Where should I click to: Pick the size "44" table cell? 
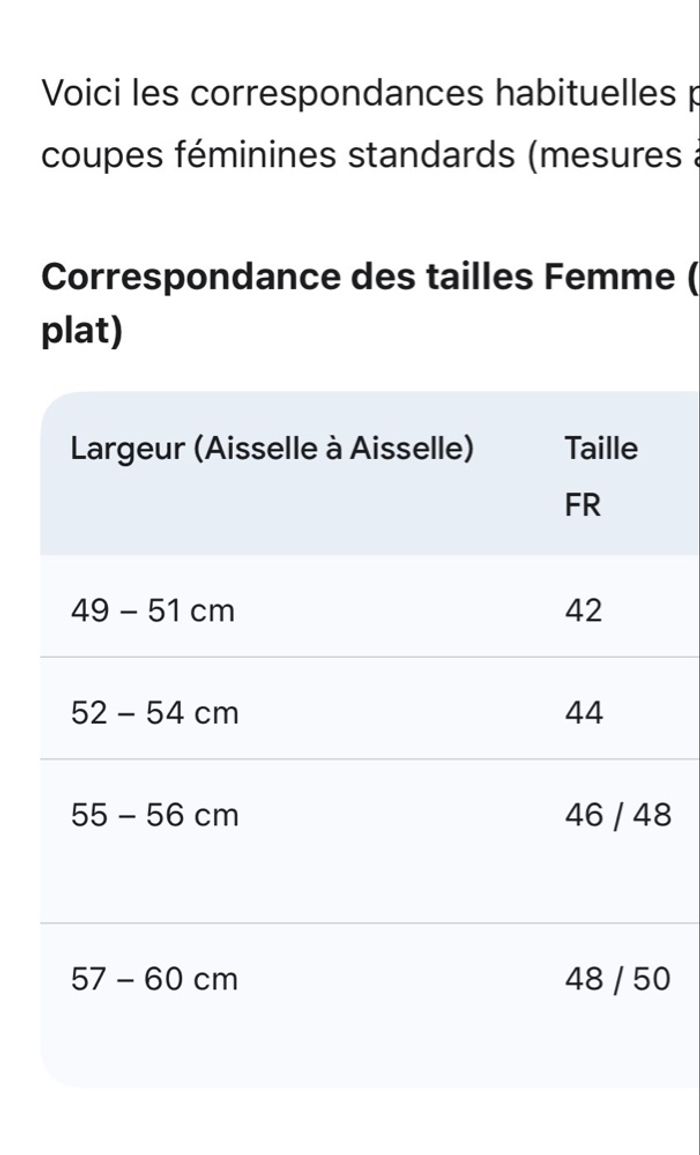(584, 713)
